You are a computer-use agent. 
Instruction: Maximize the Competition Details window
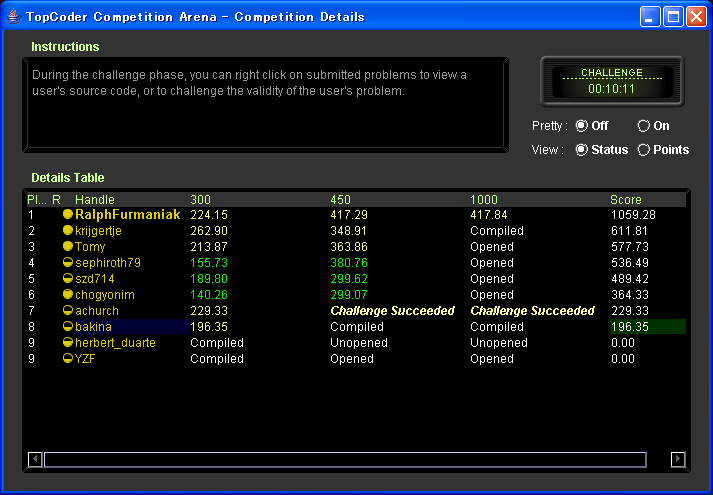673,17
